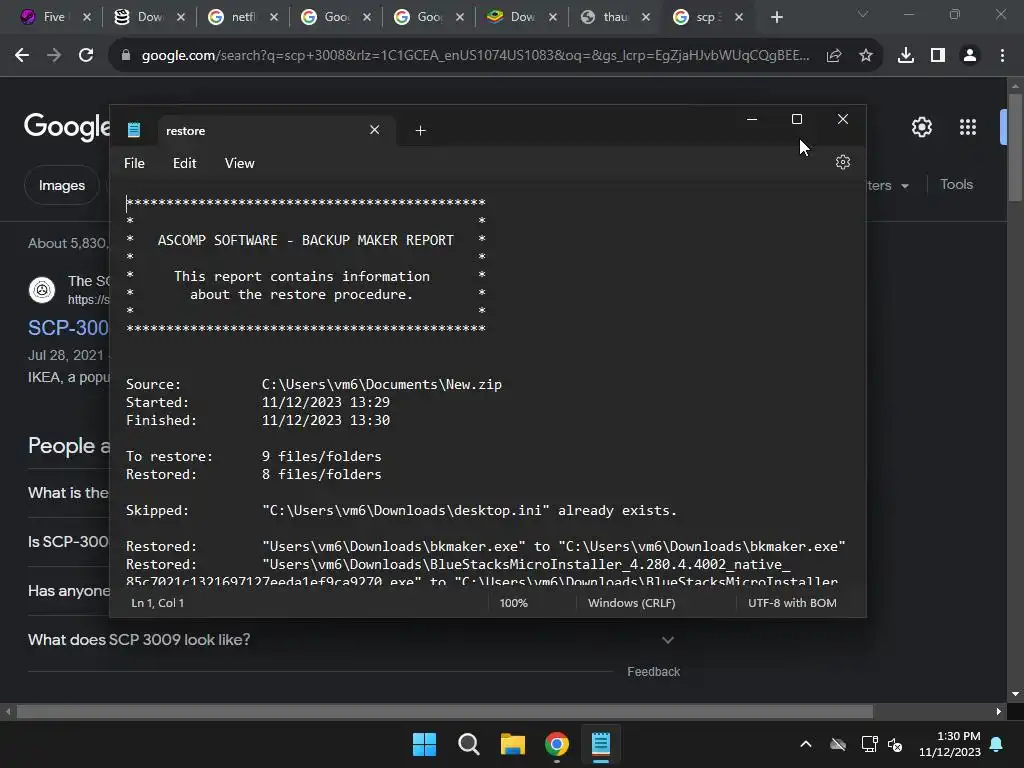This screenshot has height=768, width=1024.
Task: Show hidden system tray icons
Action: 806,744
